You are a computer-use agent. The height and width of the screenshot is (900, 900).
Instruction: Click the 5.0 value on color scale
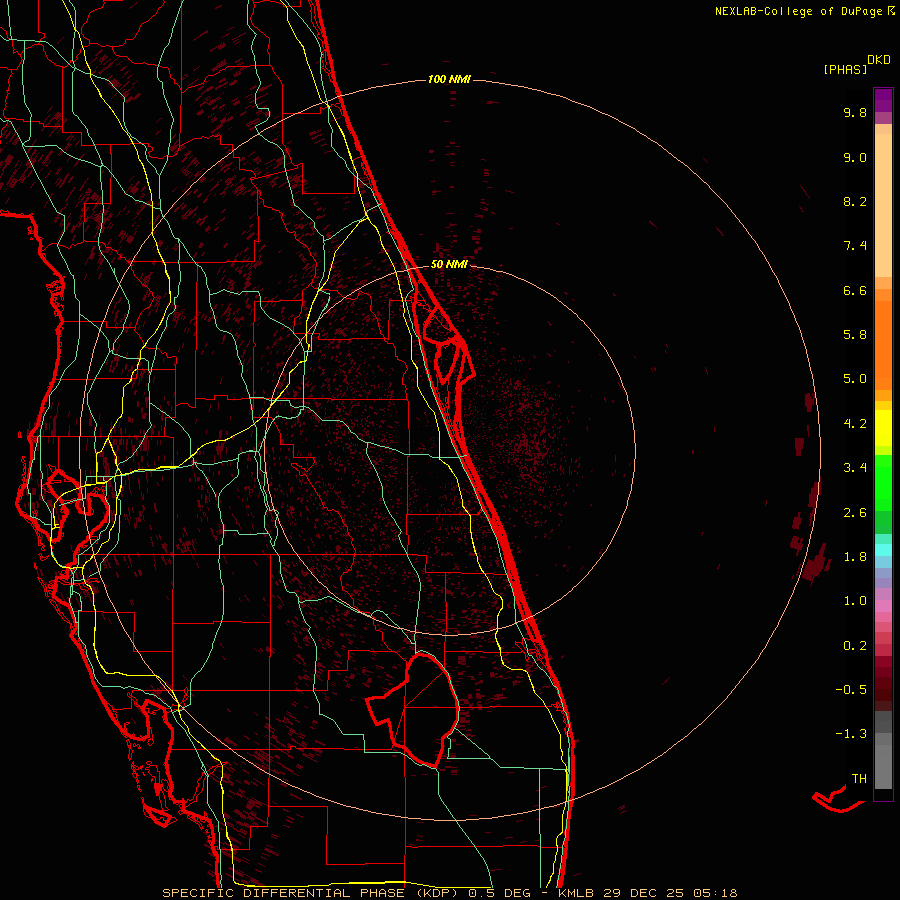855,379
